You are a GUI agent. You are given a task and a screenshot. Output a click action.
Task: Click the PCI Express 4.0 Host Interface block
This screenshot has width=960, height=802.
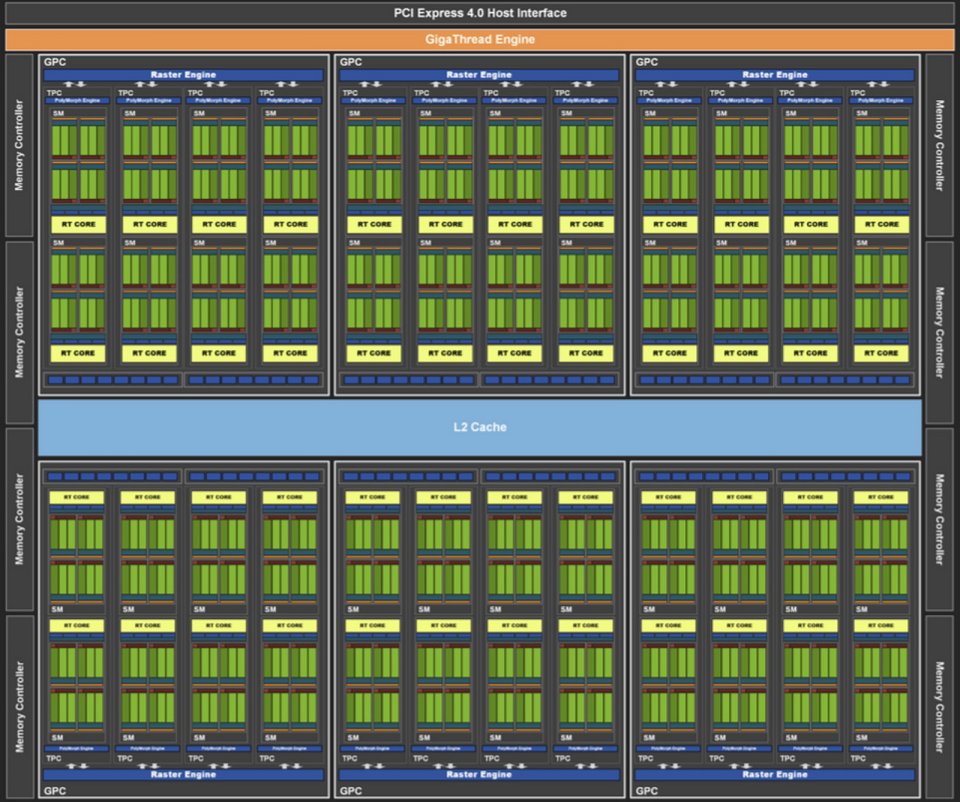tap(480, 13)
